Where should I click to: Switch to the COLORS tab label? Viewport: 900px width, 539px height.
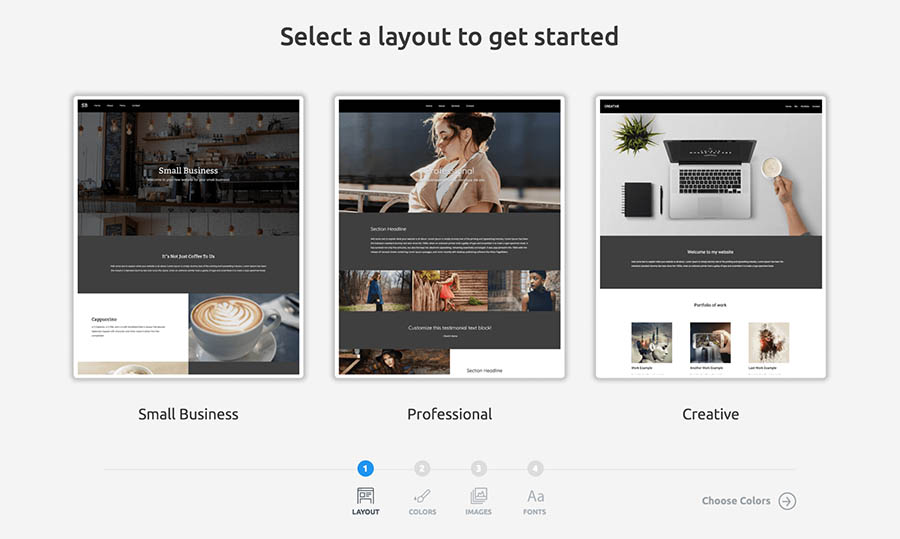[x=422, y=512]
